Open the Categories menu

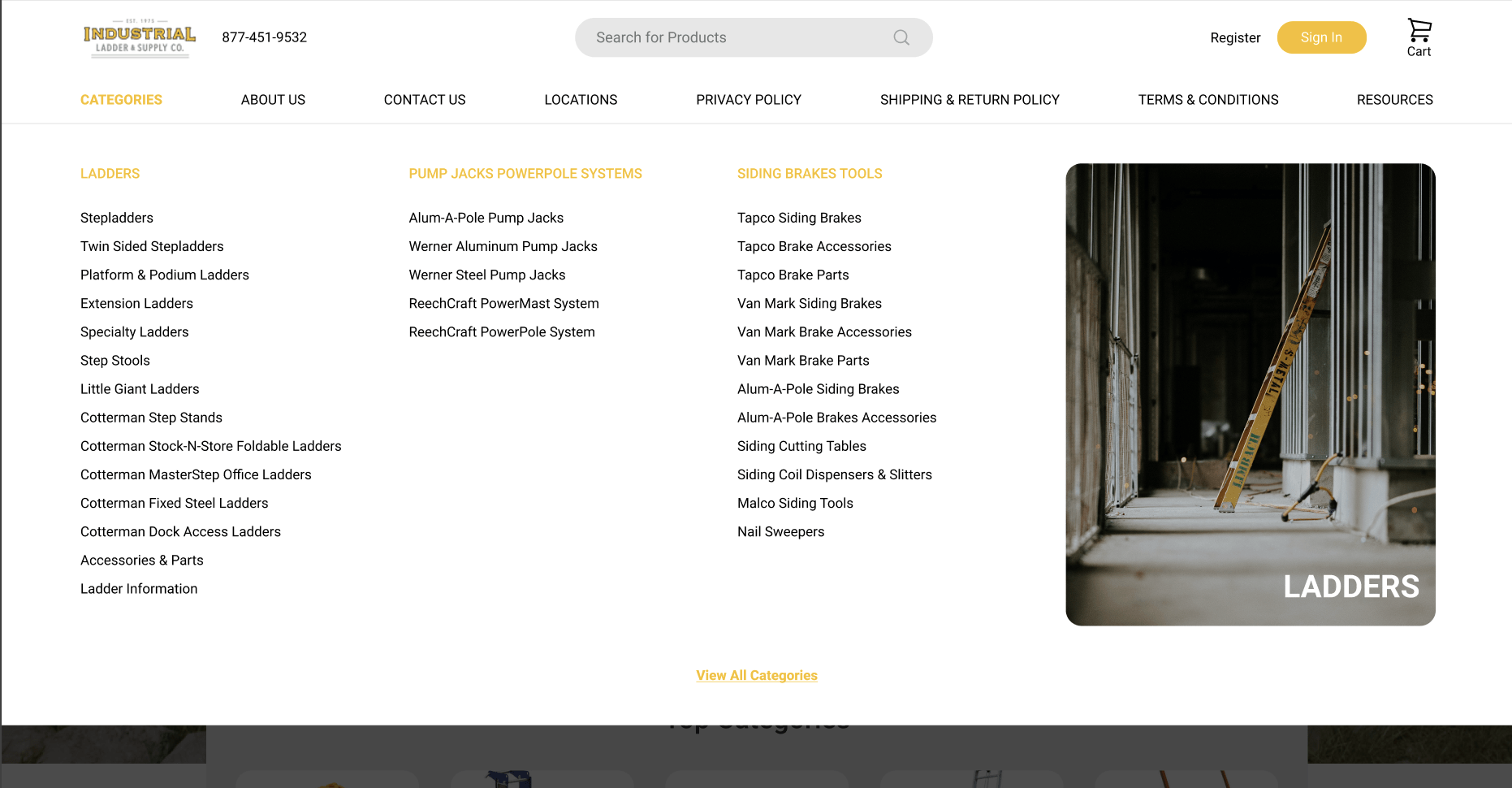(x=121, y=100)
